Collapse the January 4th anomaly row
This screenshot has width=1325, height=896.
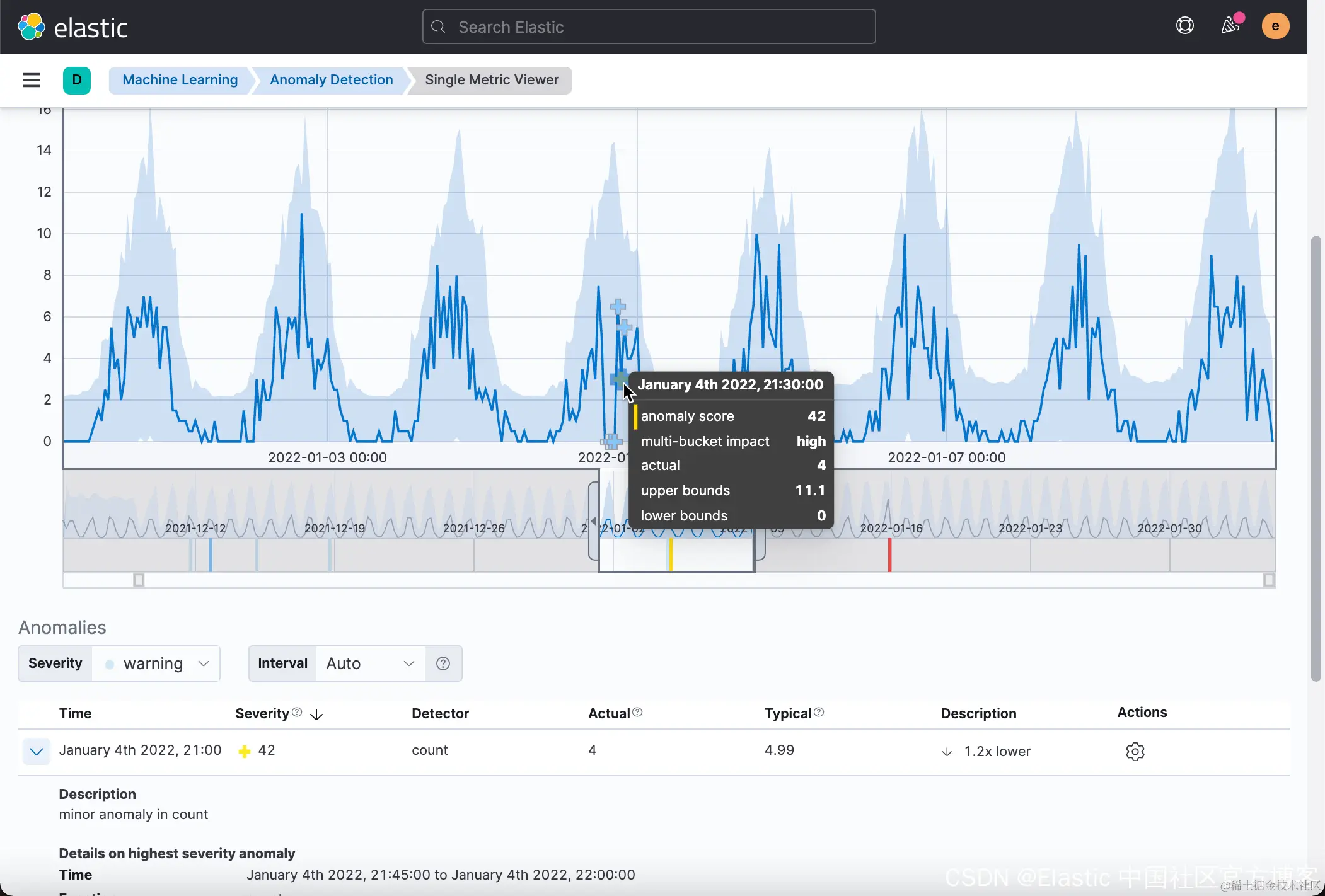pyautogui.click(x=37, y=751)
